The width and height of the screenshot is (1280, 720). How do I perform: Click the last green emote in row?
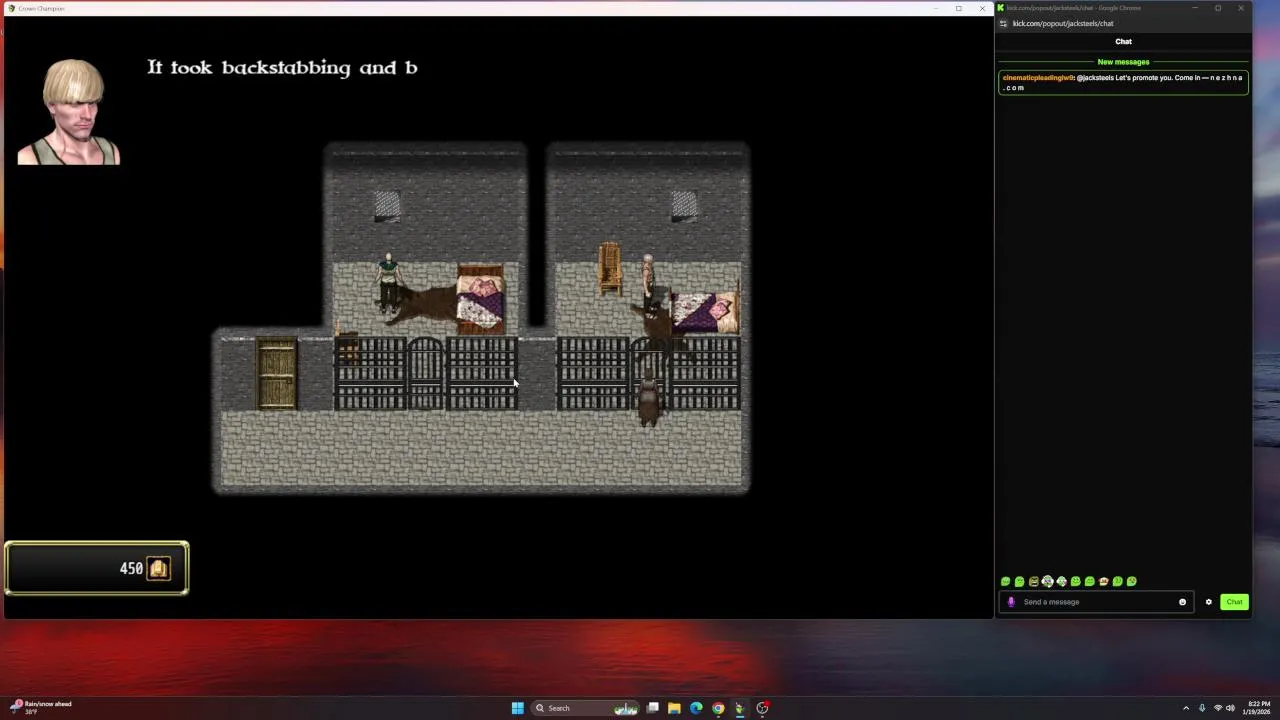tap(1132, 581)
